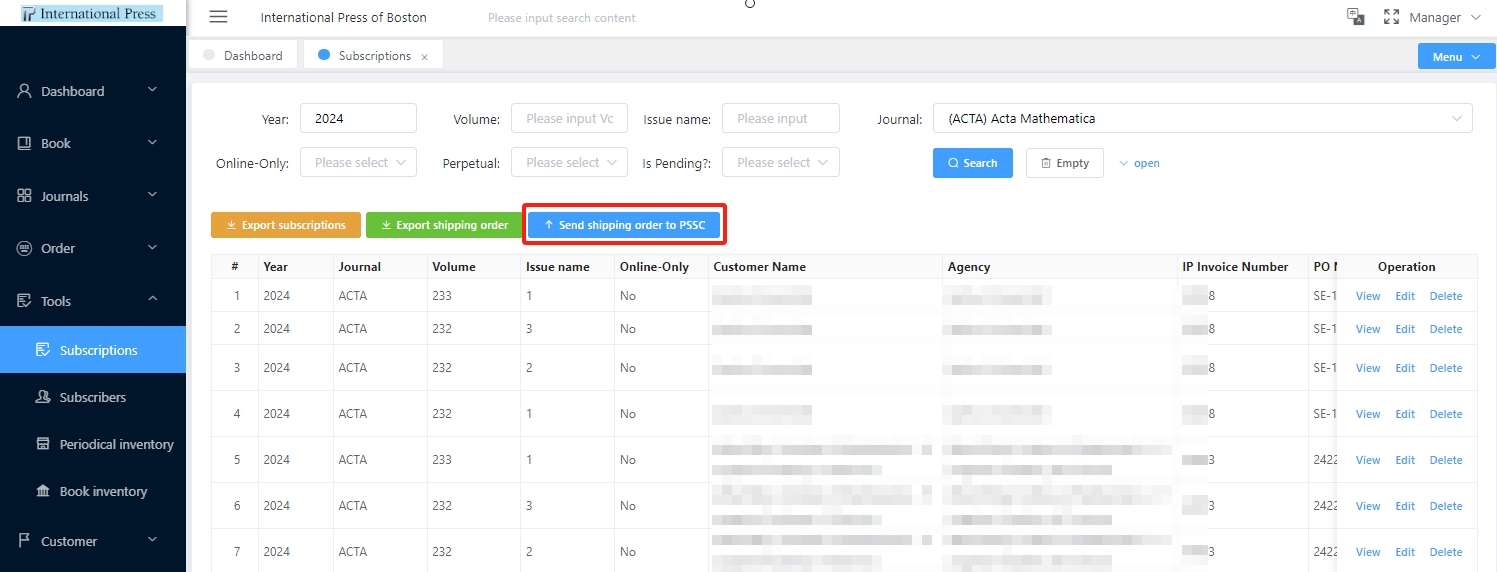Expand the Order sidebar menu chevron
The width and height of the screenshot is (1497, 572).
pyautogui.click(x=153, y=247)
